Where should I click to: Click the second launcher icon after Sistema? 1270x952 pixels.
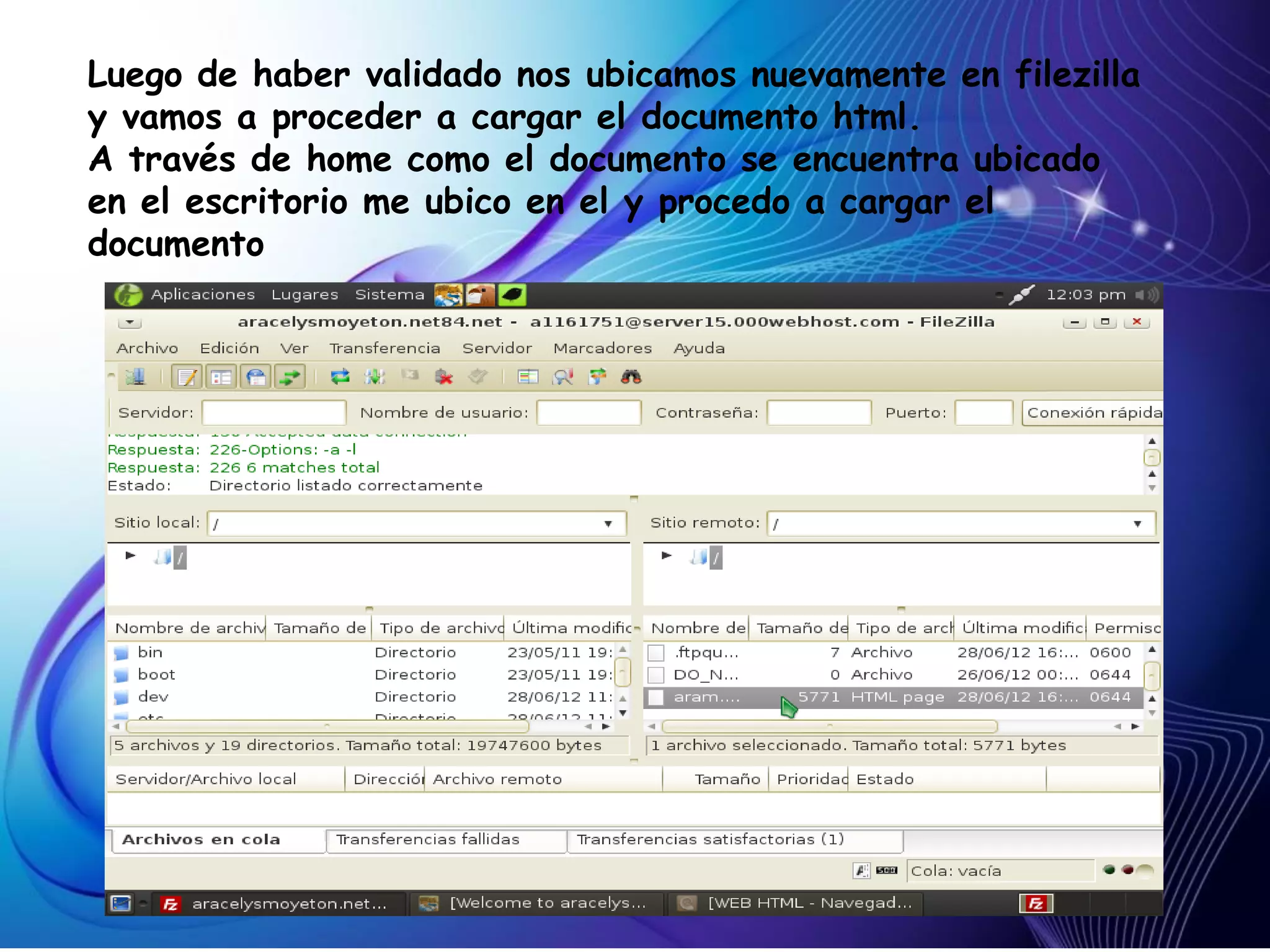pyautogui.click(x=481, y=295)
